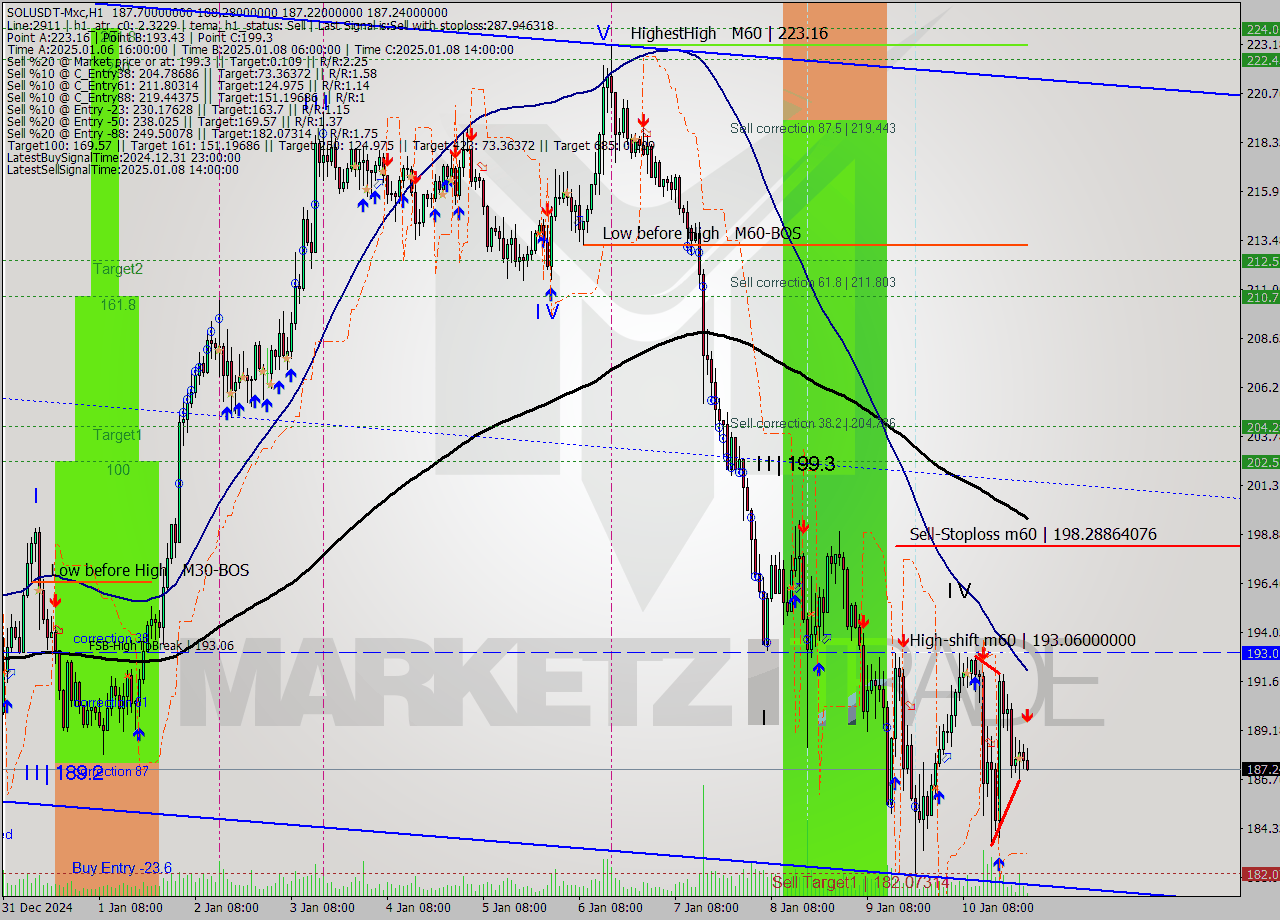This screenshot has width=1280, height=920.
Task: Click the LatestSellSignalTime:2025.01.08 14:00:00 line
Action: tap(123, 169)
